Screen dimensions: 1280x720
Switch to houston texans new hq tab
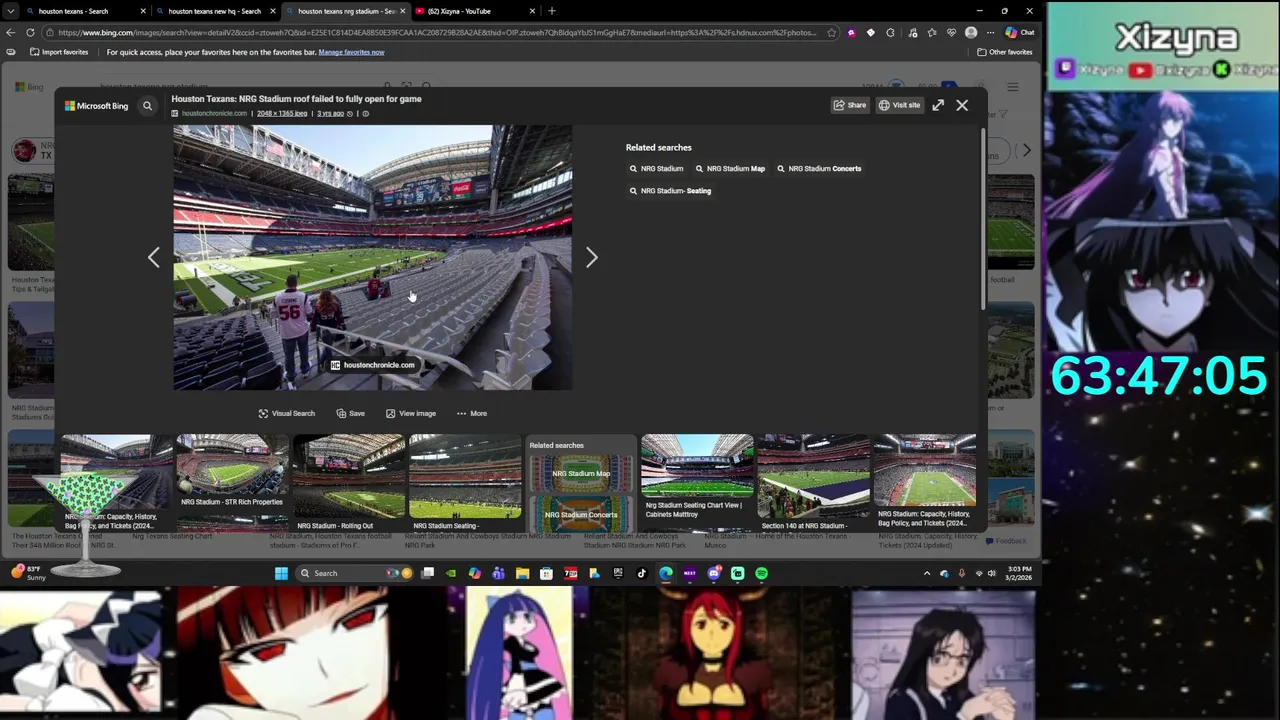(214, 11)
